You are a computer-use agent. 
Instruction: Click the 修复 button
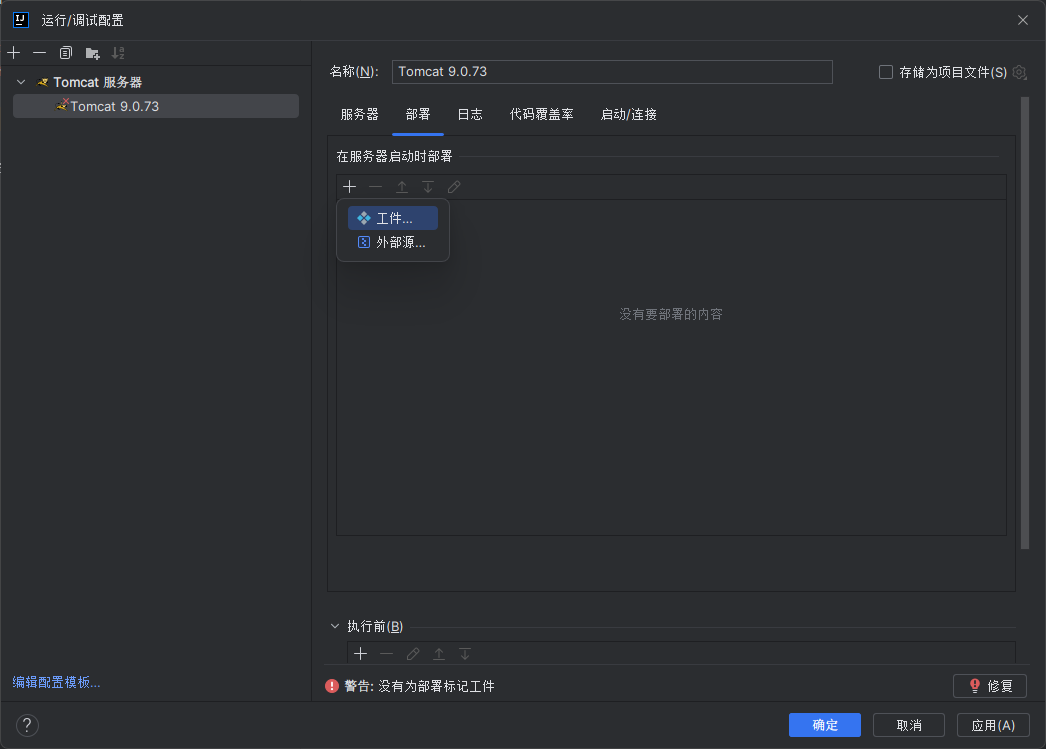(x=990, y=686)
